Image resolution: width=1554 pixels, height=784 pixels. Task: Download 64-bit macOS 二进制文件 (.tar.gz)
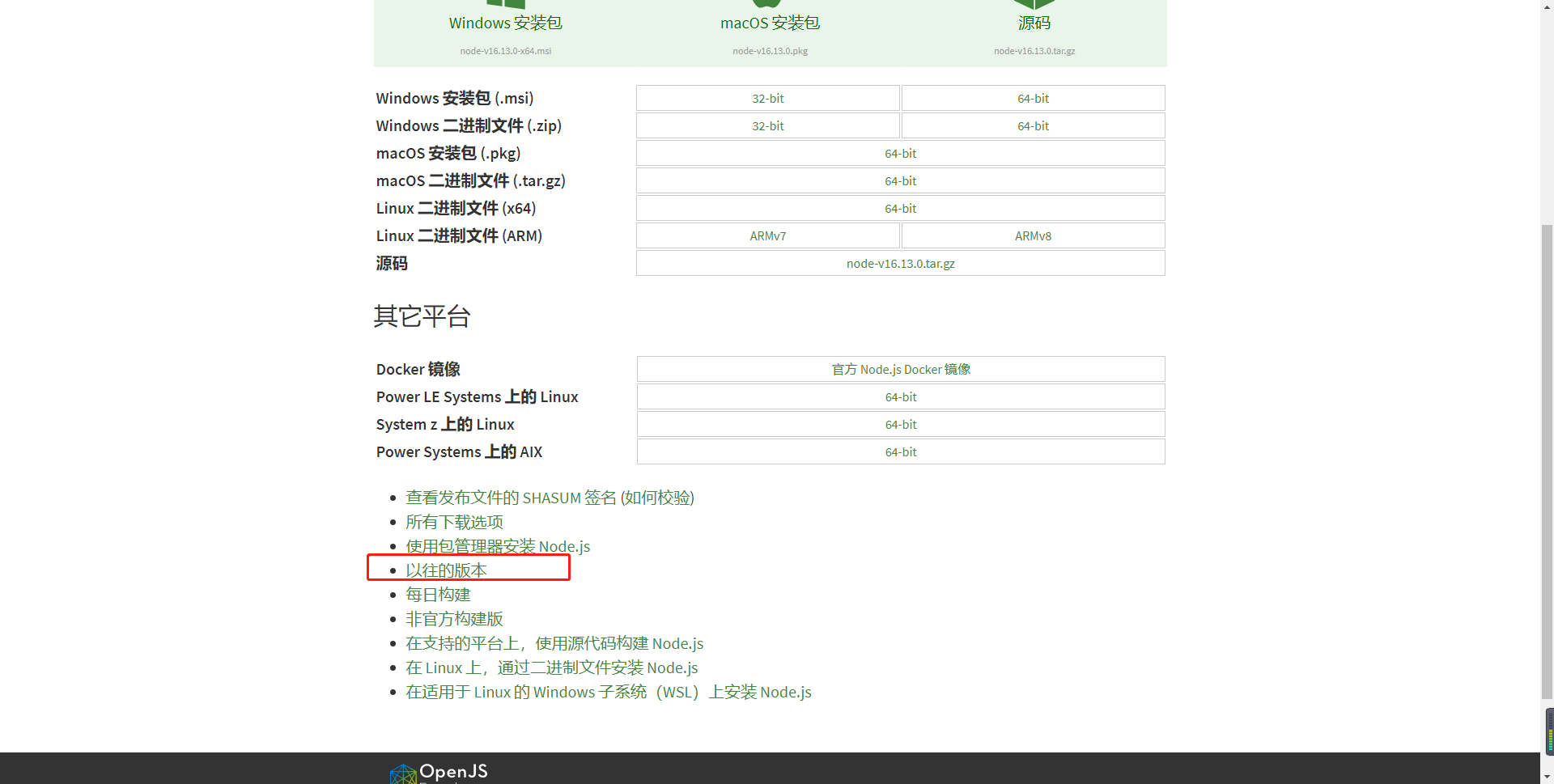pos(901,180)
